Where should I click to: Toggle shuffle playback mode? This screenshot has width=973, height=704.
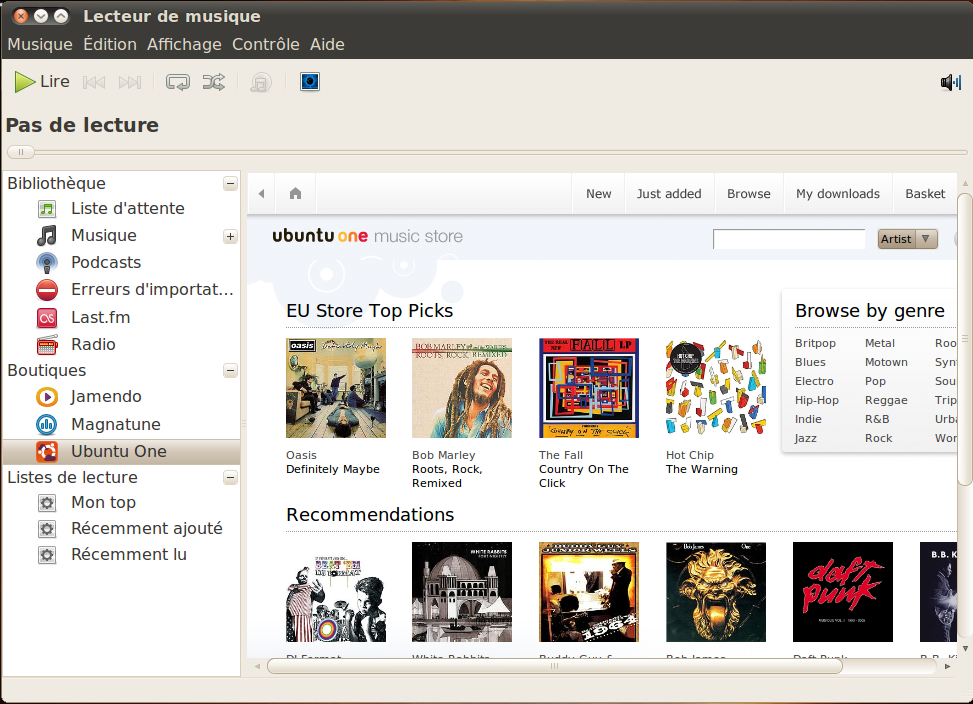tap(213, 82)
